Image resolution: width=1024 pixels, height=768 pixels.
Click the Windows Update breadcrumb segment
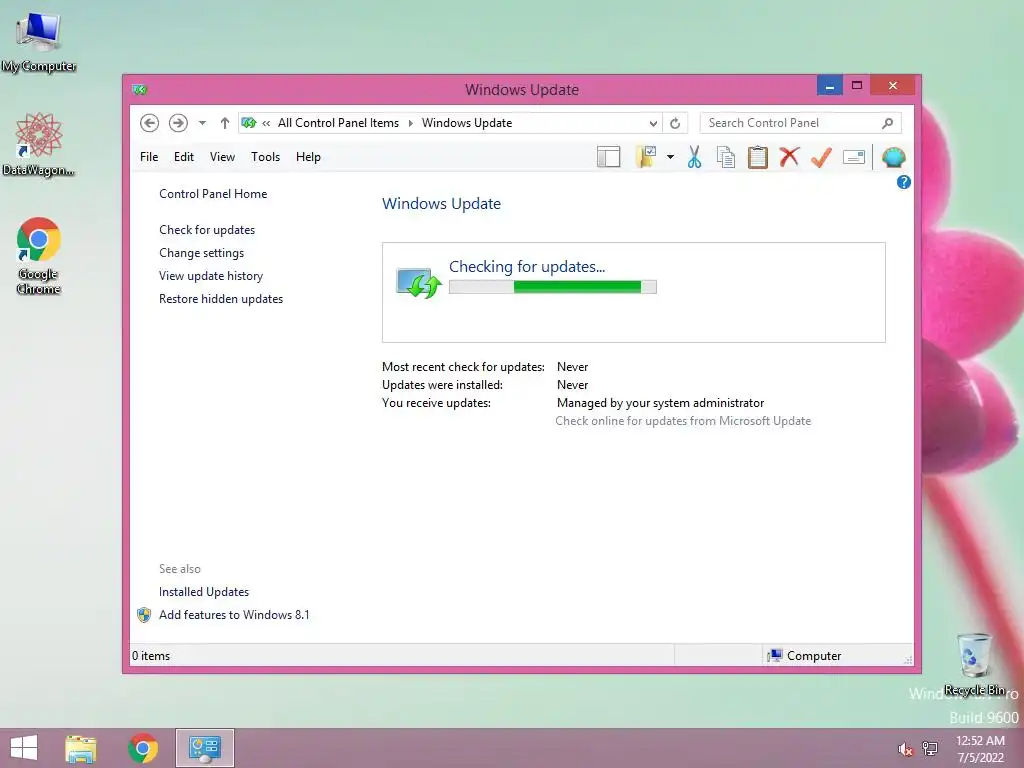467,123
